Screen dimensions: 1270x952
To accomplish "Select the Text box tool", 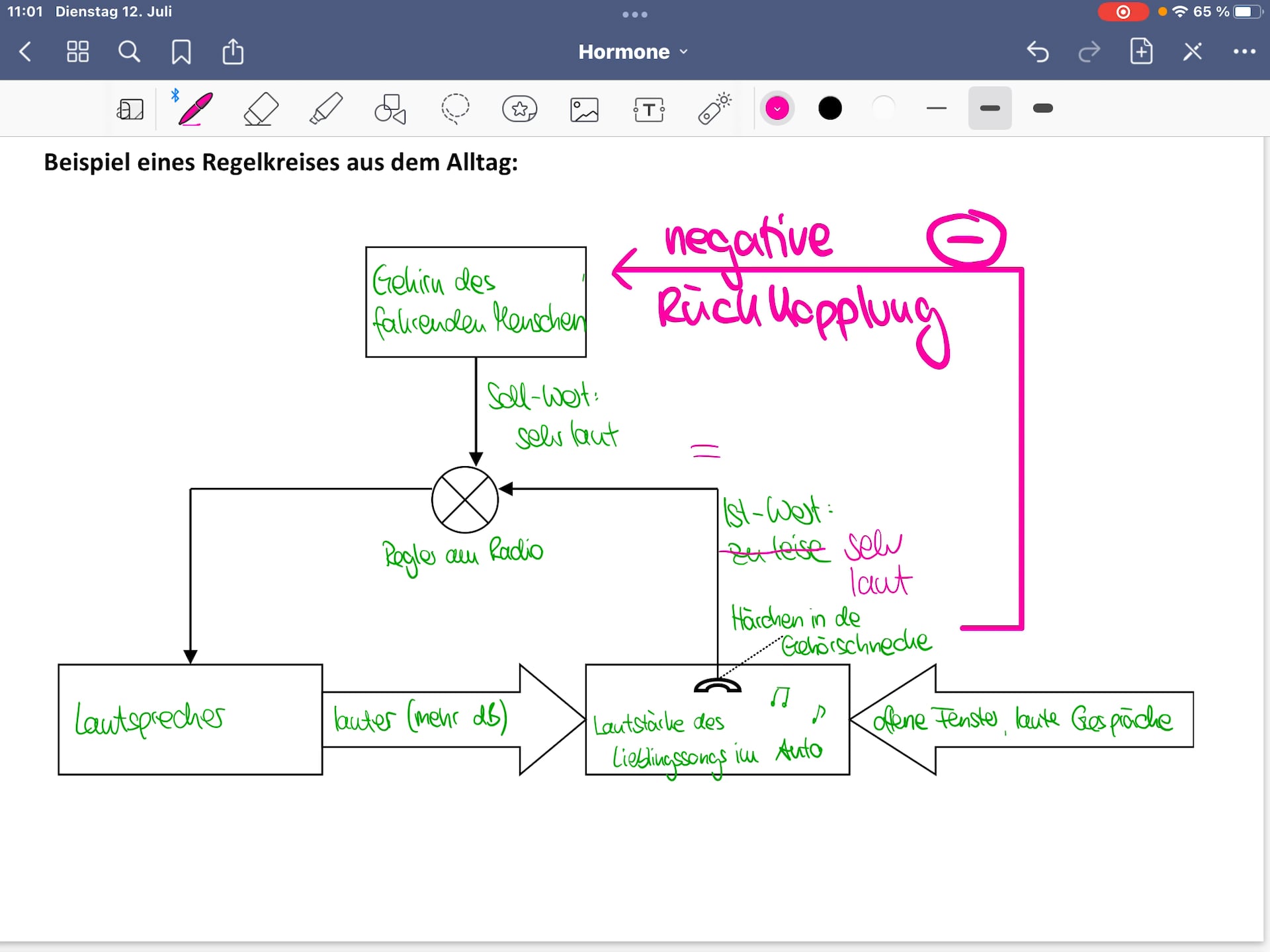I will point(649,109).
